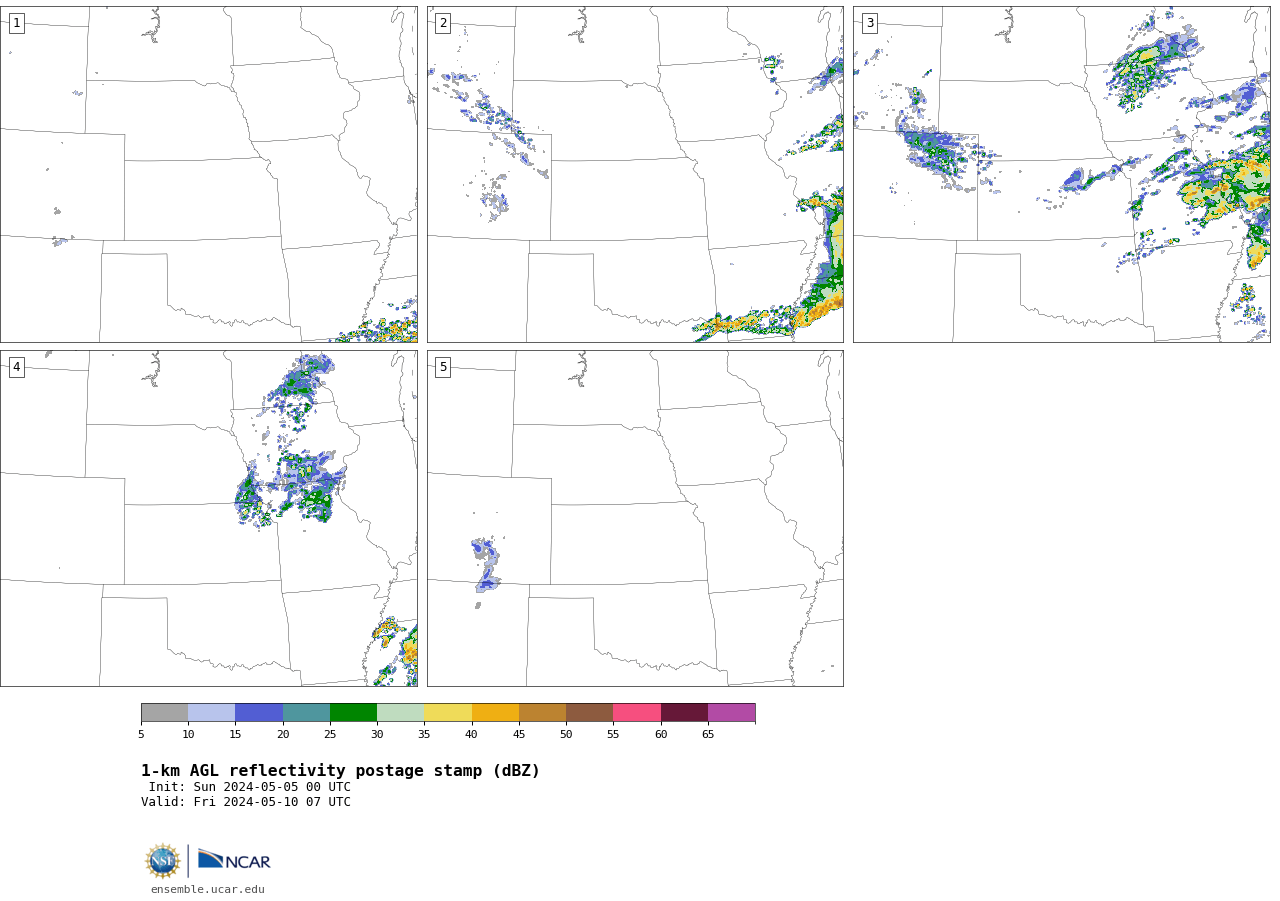Open ensemble member 4 reflectivity map
The height and width of the screenshot is (901, 1280).
pos(209,518)
